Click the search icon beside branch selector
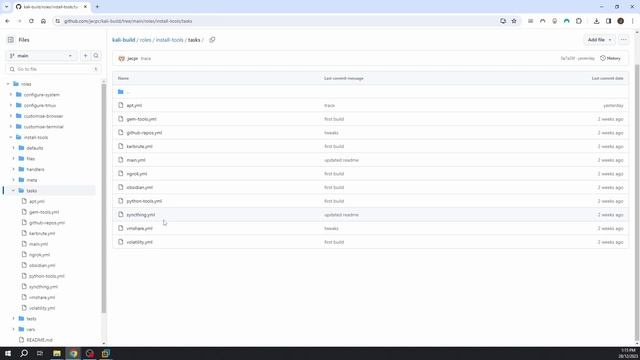 (x=96, y=56)
